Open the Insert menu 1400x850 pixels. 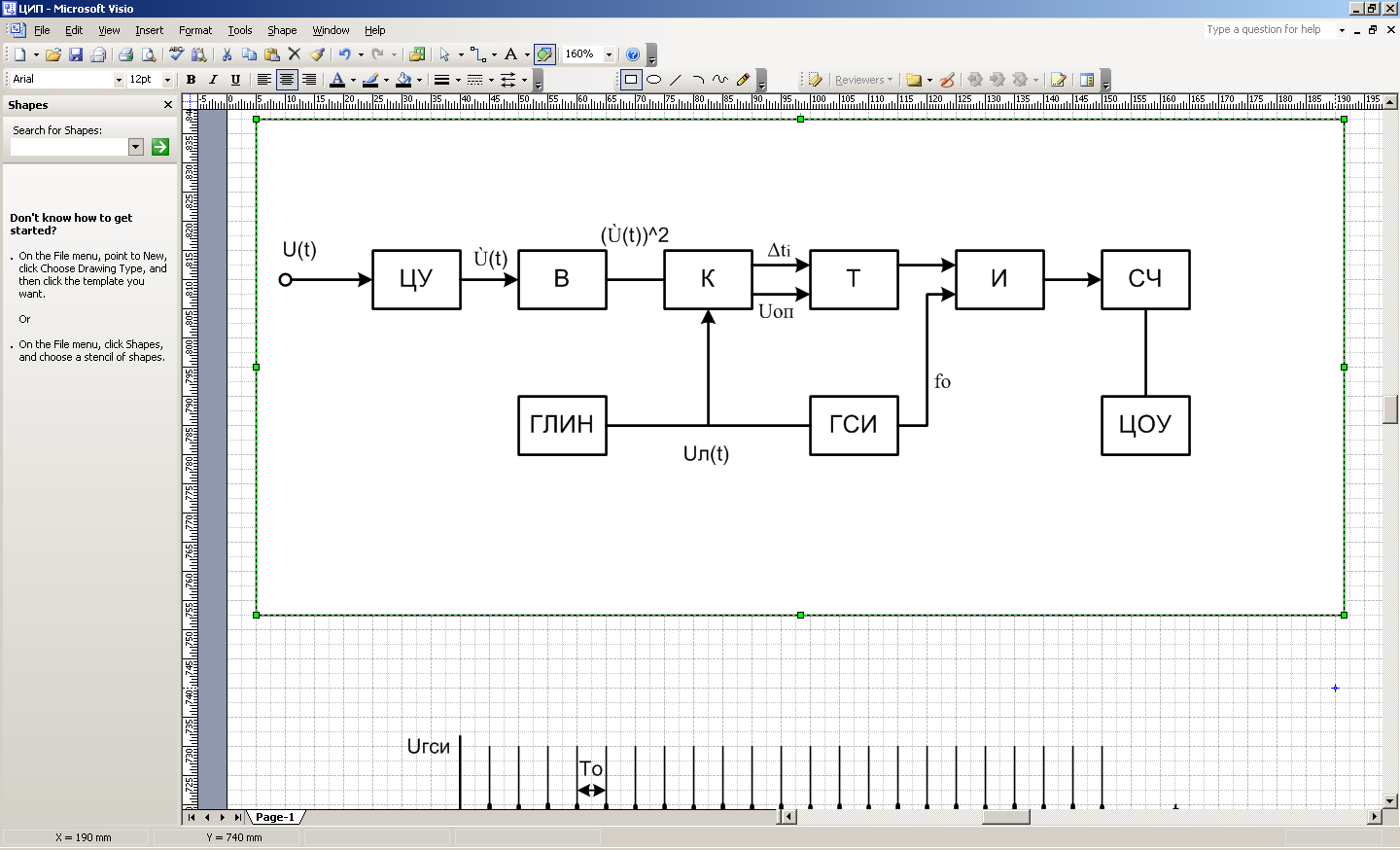149,30
